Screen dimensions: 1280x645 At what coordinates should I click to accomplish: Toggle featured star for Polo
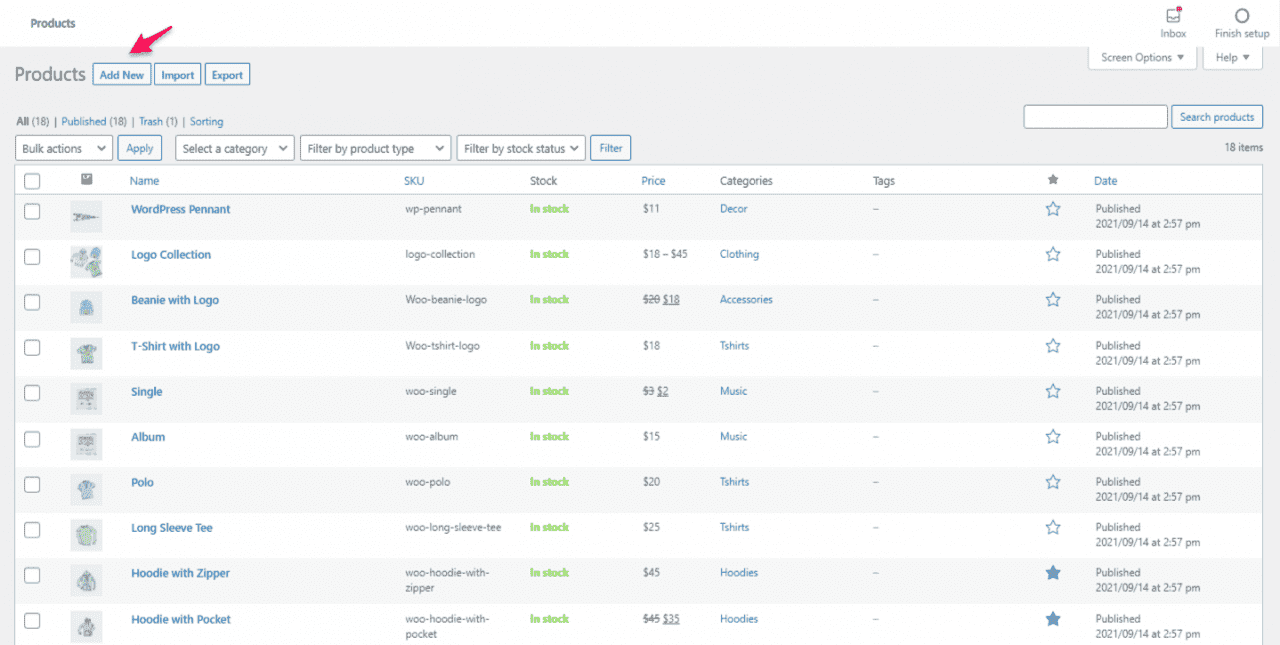point(1053,482)
